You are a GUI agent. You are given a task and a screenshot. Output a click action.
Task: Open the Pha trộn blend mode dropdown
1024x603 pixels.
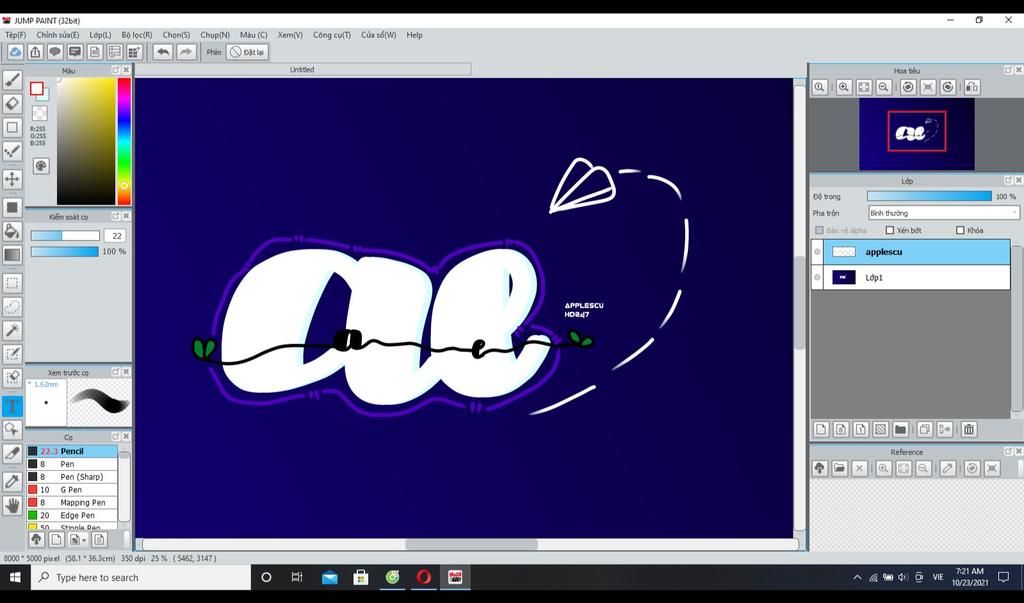pyautogui.click(x=943, y=213)
